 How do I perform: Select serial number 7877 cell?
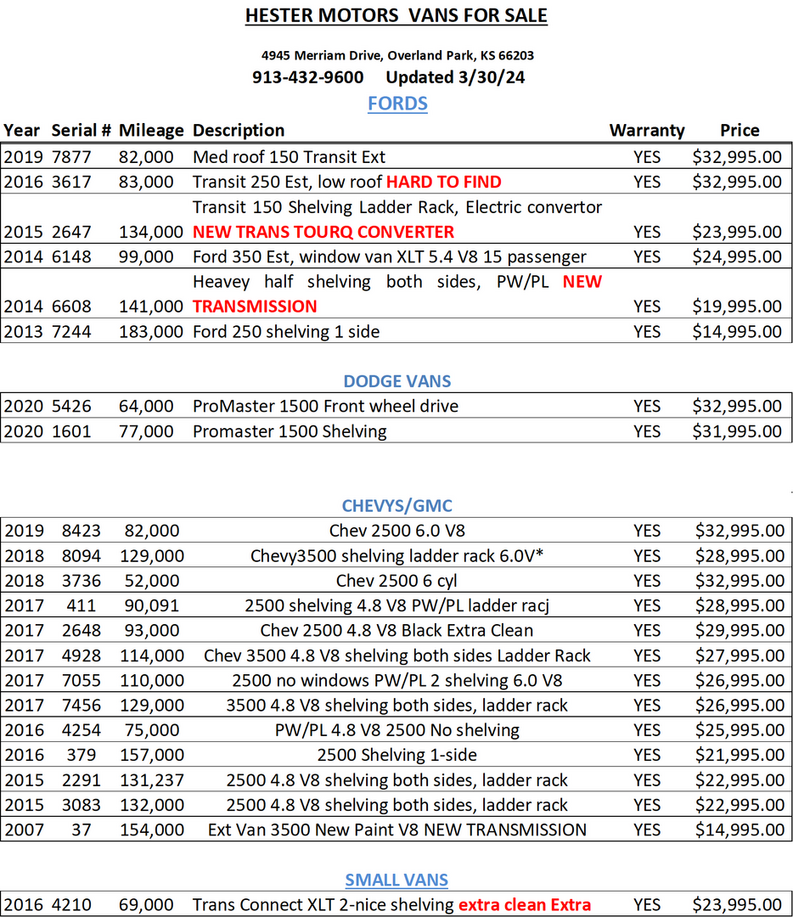click(71, 157)
